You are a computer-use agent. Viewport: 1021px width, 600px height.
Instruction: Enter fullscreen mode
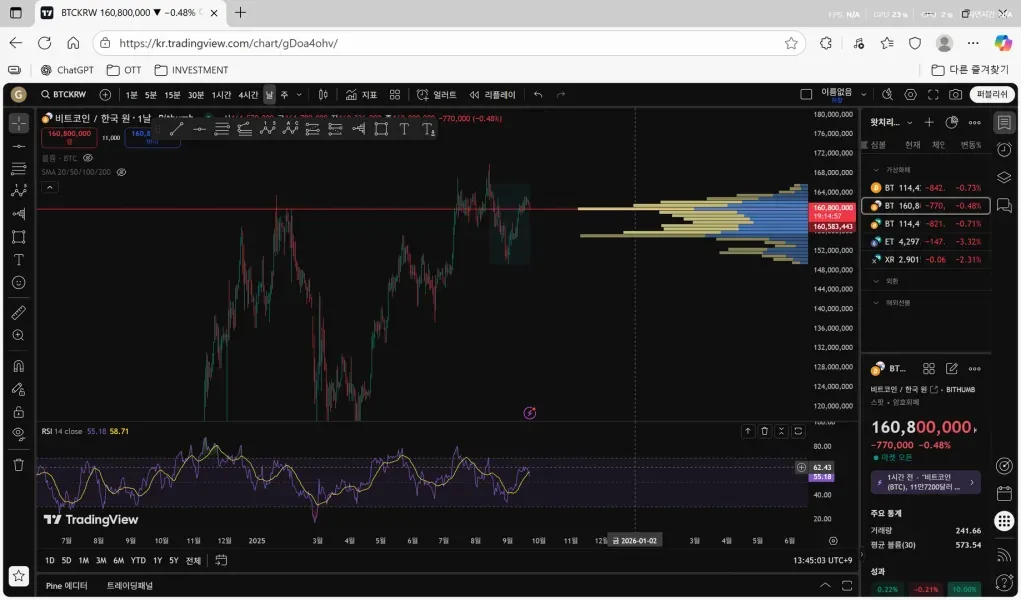933,94
